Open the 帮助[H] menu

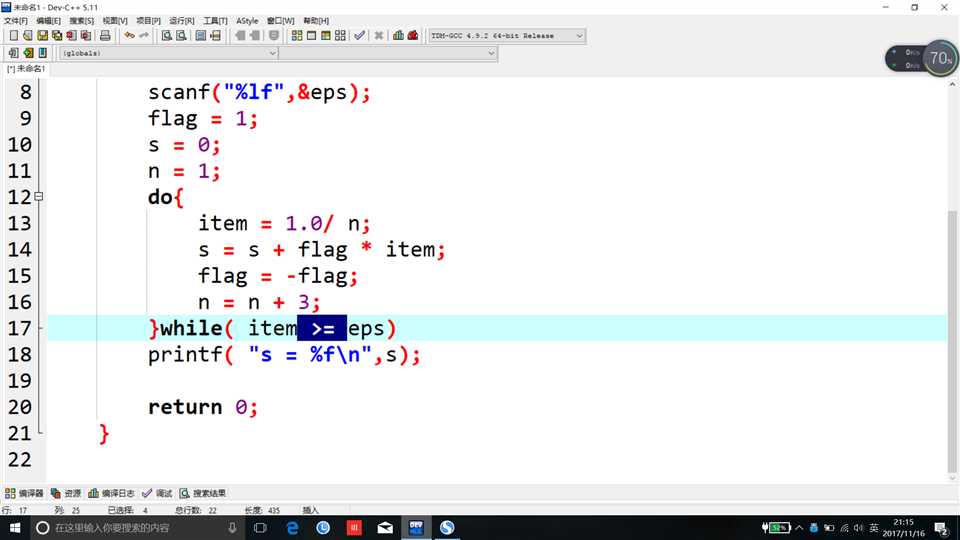point(316,21)
